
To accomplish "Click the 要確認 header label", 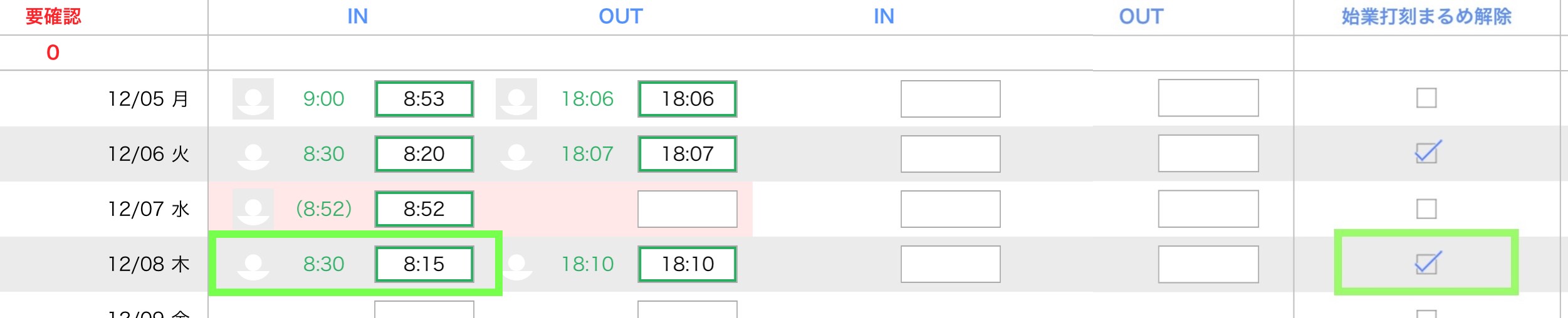I will pyautogui.click(x=53, y=16).
